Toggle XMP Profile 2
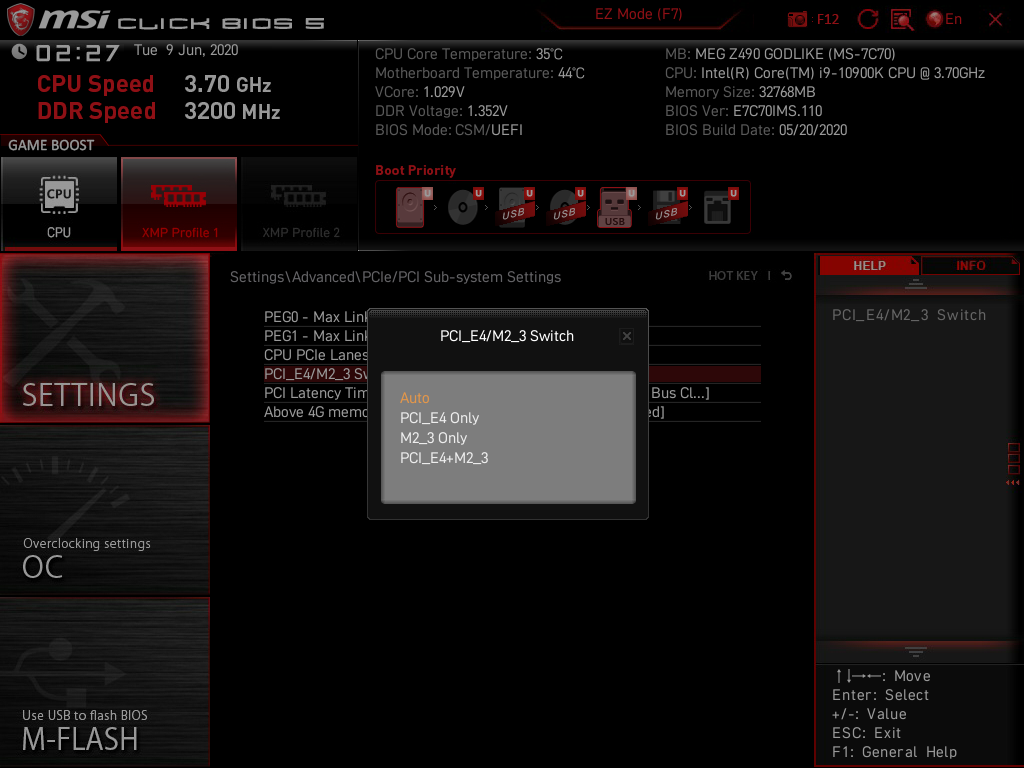The width and height of the screenshot is (1024, 768). (x=300, y=203)
